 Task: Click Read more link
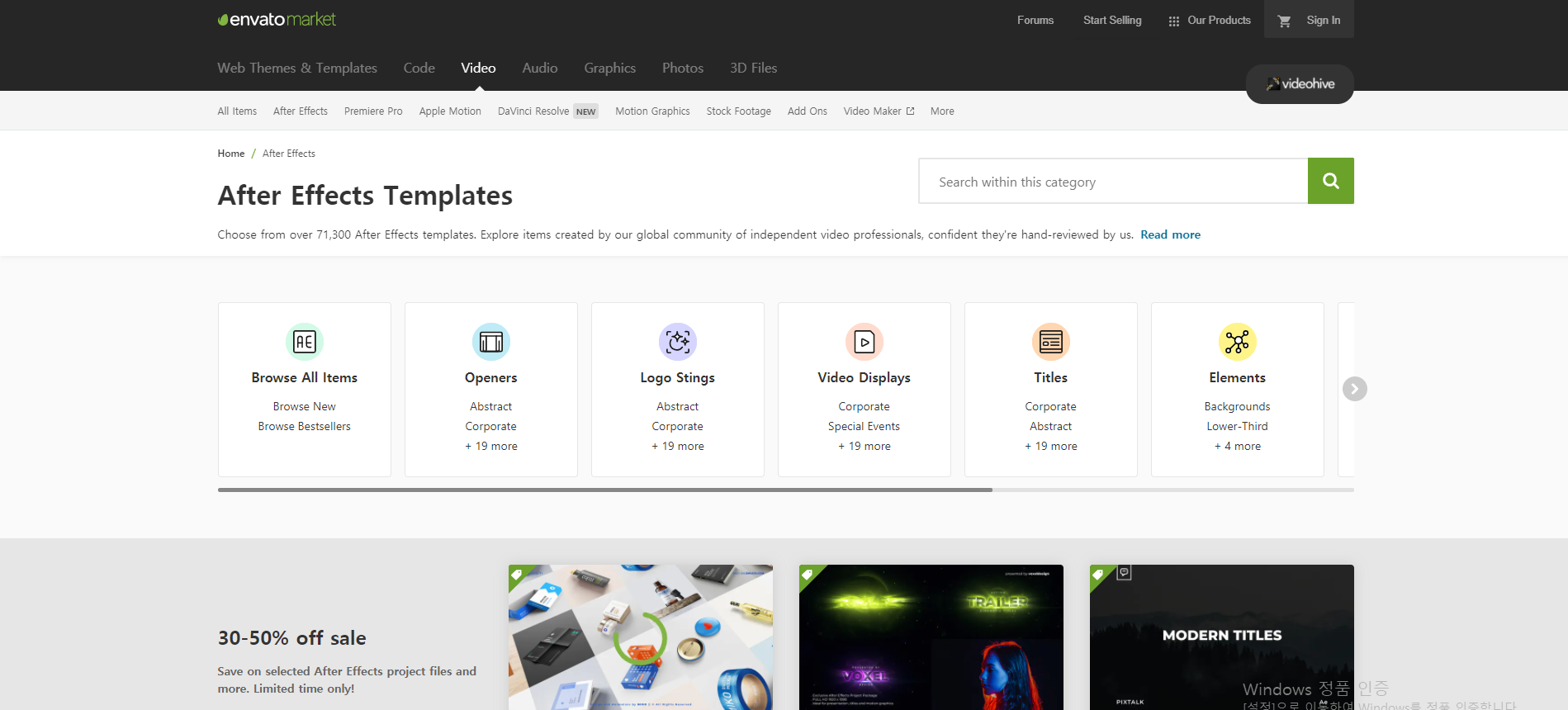pos(1171,234)
